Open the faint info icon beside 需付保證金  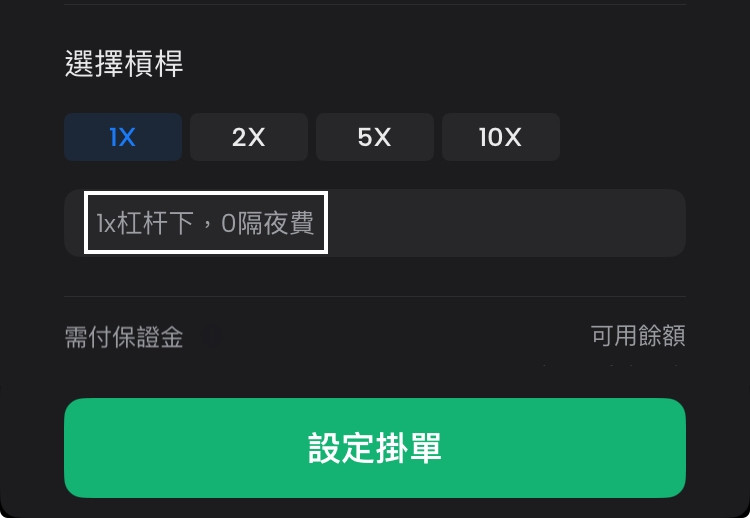click(213, 337)
